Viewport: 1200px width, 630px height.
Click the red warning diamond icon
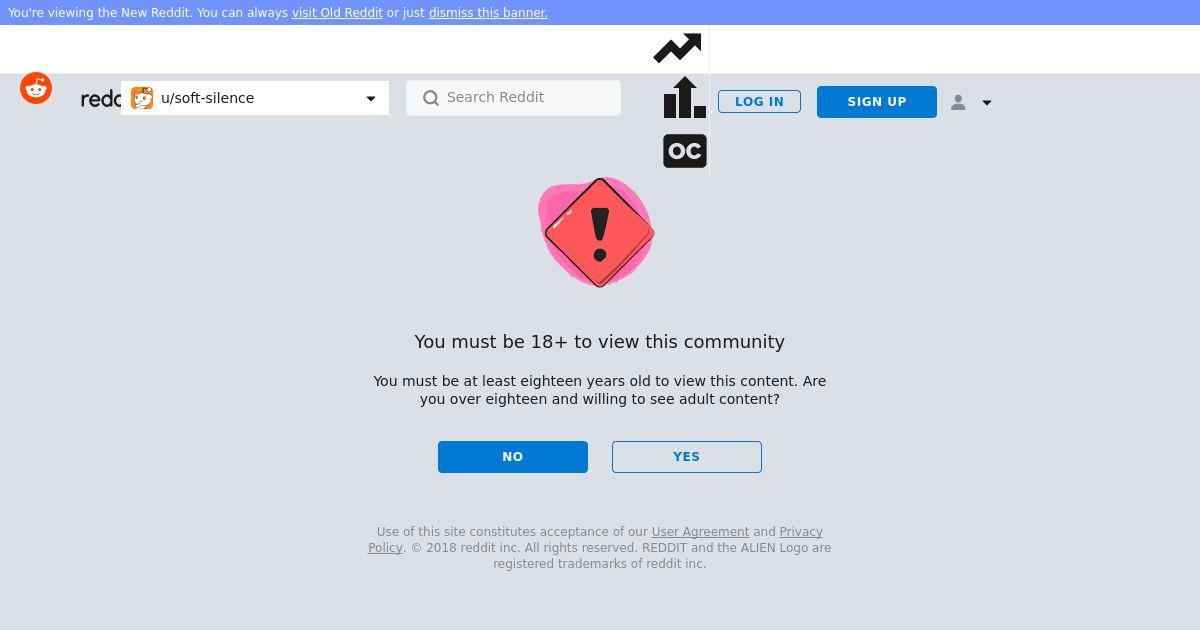click(599, 232)
